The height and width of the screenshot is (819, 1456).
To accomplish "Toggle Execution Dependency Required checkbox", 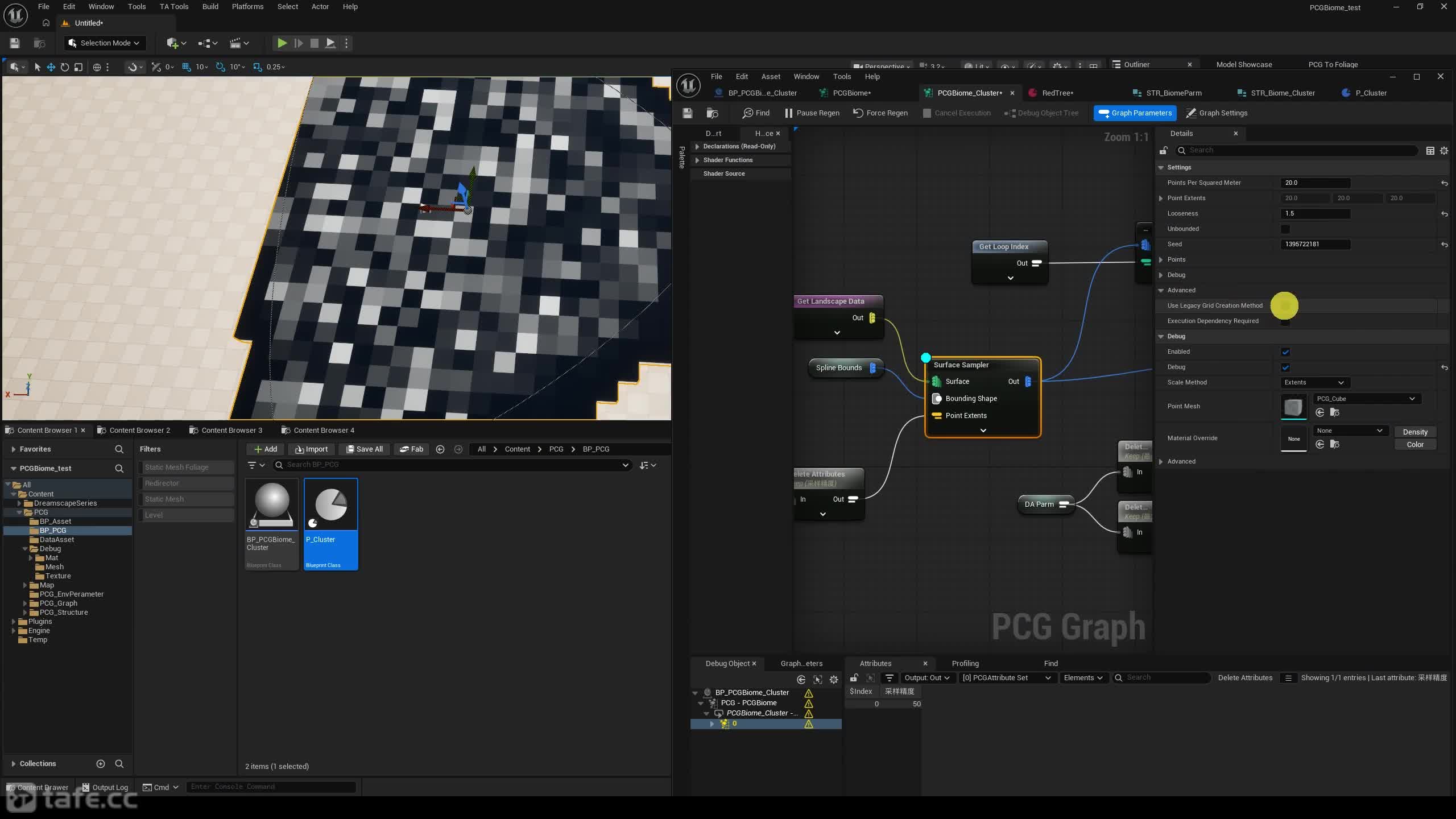I will [1285, 321].
